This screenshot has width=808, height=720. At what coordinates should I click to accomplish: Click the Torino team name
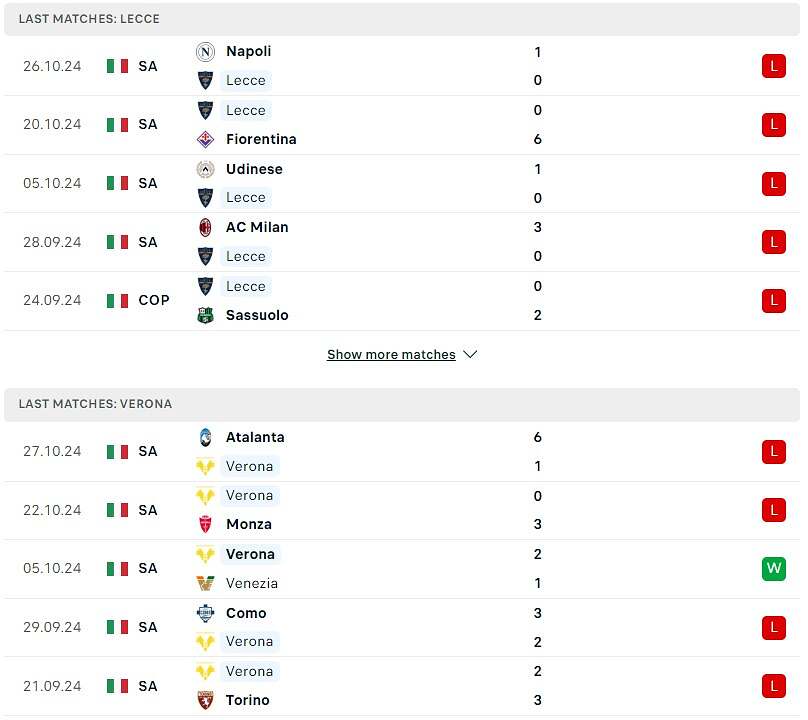[248, 702]
